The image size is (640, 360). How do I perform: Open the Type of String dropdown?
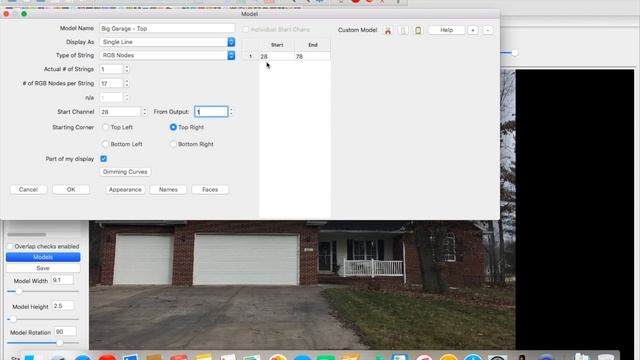pos(167,55)
